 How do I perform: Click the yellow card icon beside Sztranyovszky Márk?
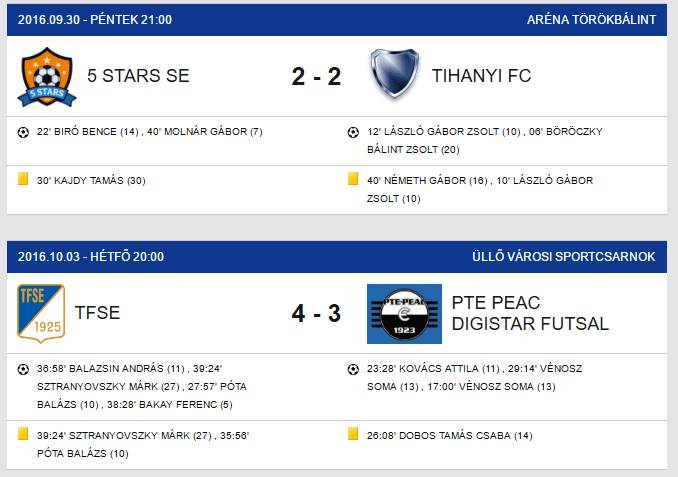point(23,434)
